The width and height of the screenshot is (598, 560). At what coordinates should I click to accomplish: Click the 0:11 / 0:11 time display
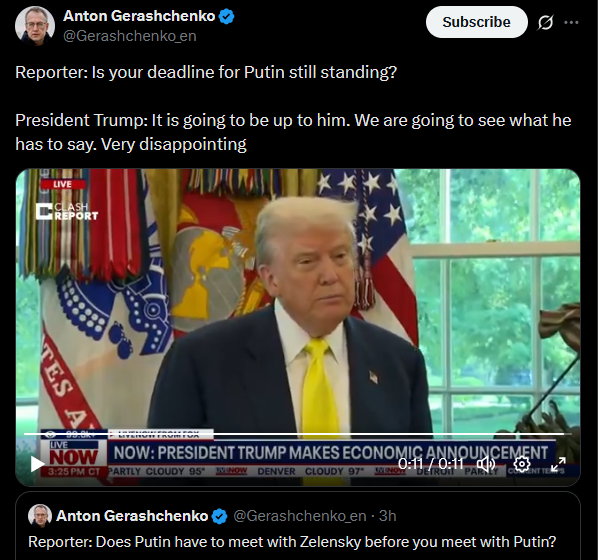tap(431, 464)
